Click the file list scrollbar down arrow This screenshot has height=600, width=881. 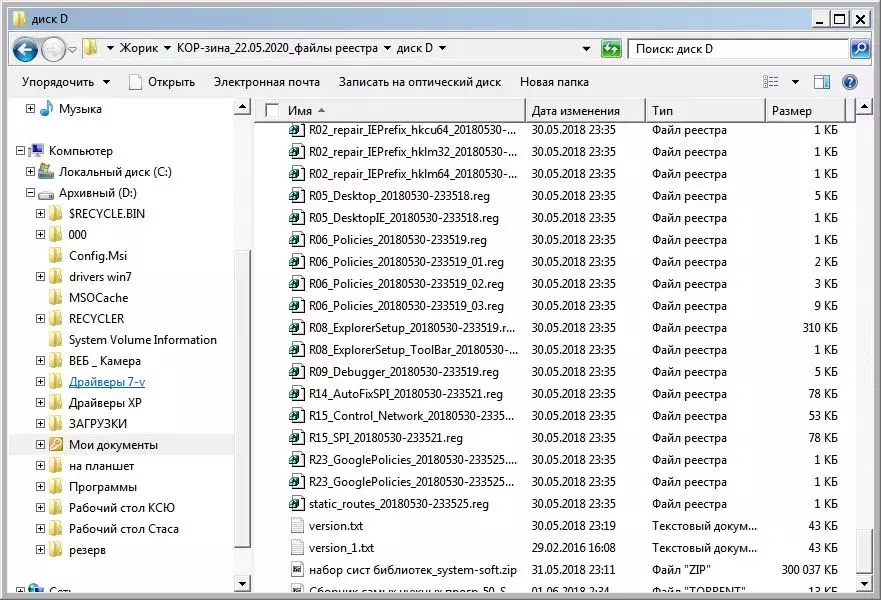coord(864,584)
